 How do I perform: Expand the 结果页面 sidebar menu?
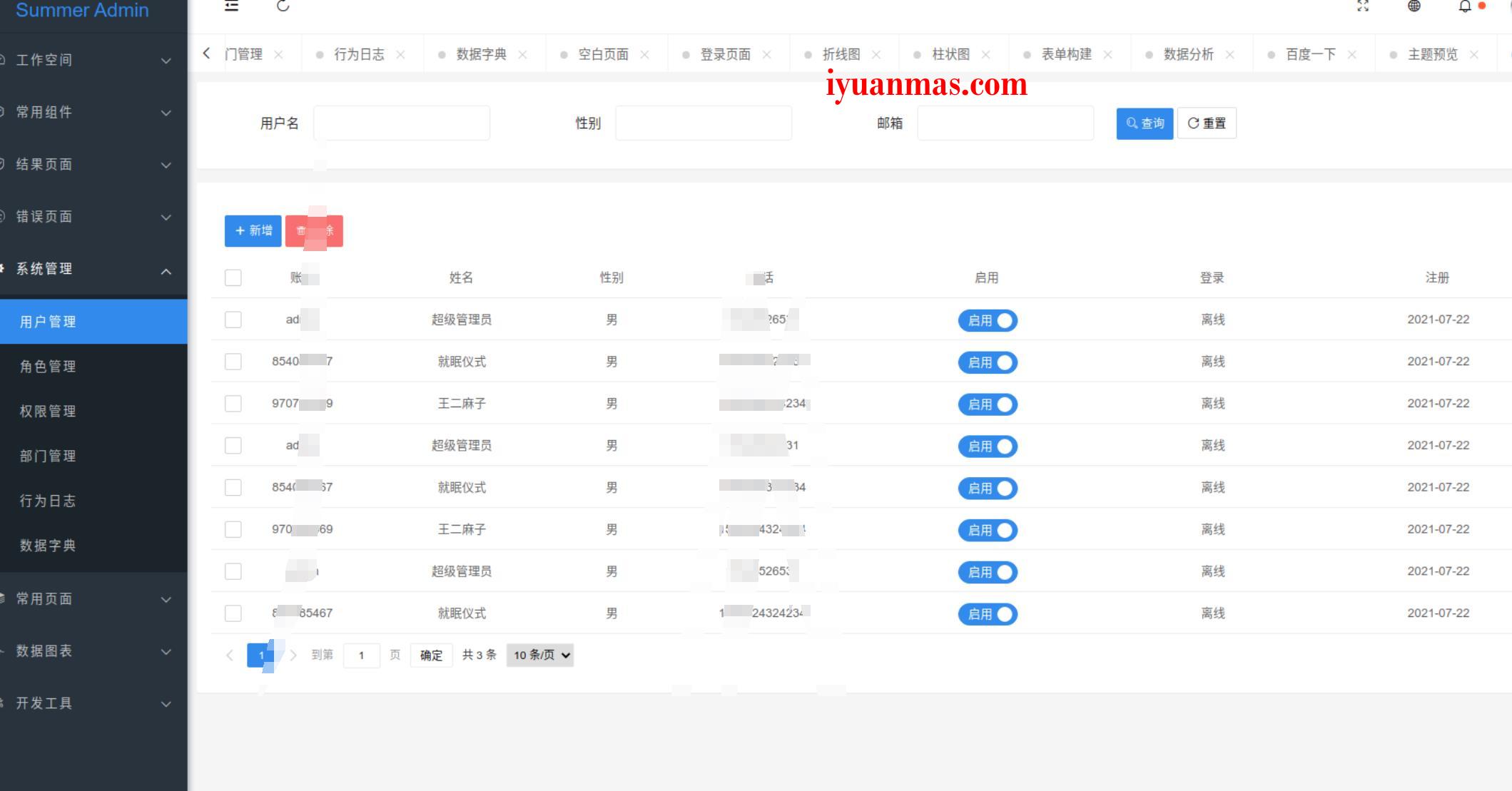(93, 164)
